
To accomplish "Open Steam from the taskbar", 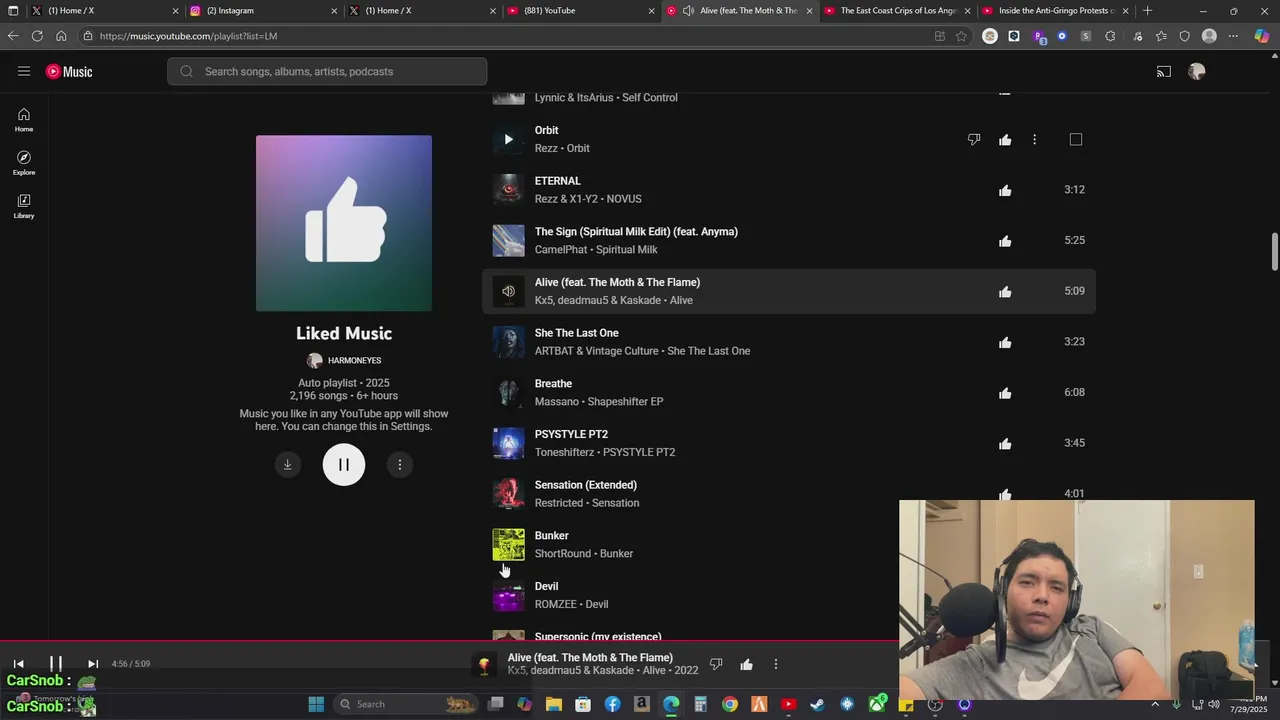I will (817, 704).
